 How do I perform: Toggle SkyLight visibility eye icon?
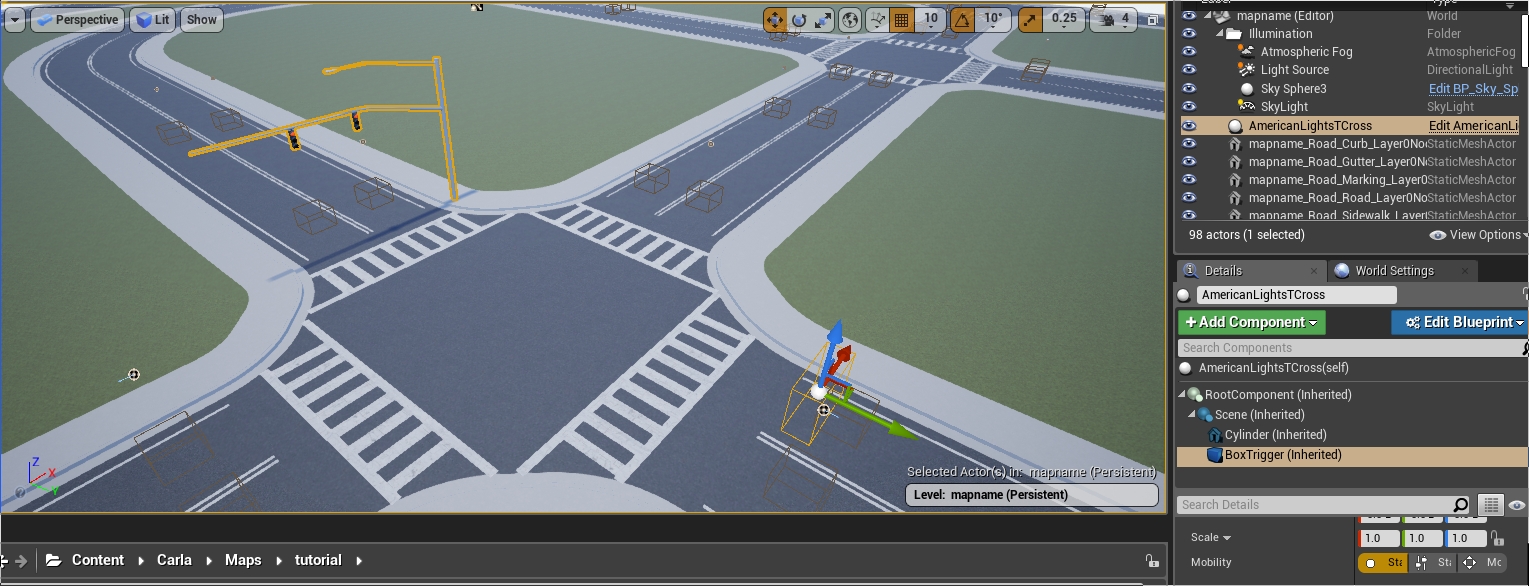coord(1189,106)
